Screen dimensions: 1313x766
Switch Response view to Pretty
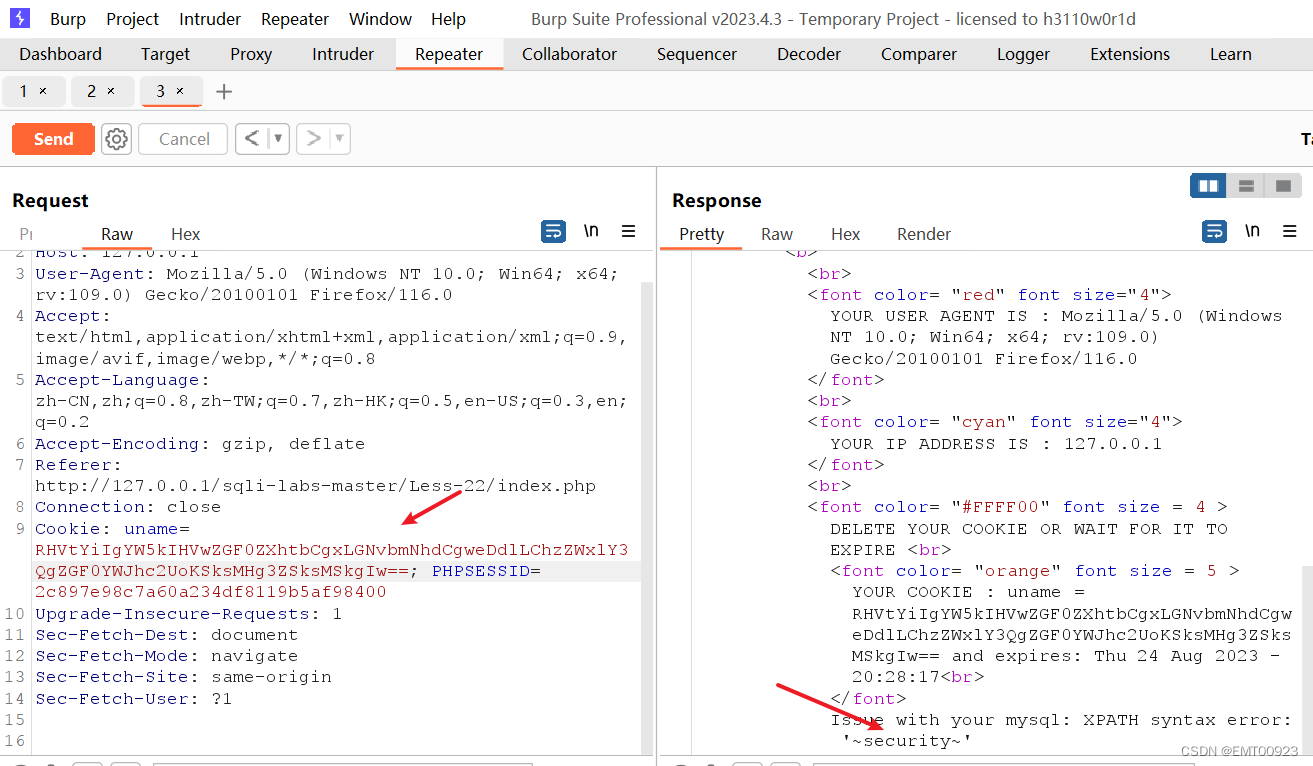point(701,234)
